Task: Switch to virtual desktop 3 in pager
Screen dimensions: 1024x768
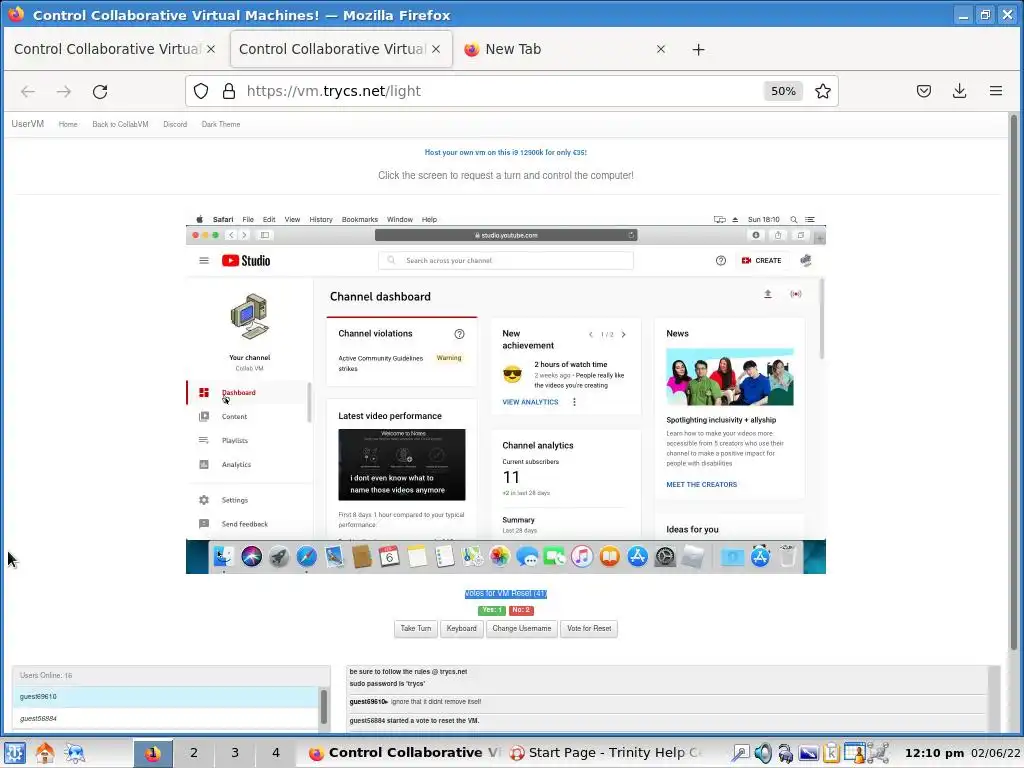Action: (234, 753)
